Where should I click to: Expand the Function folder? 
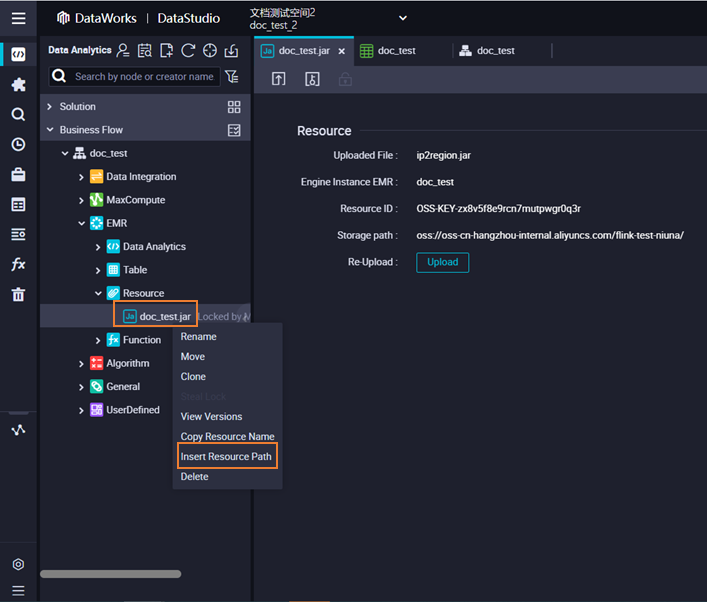98,340
